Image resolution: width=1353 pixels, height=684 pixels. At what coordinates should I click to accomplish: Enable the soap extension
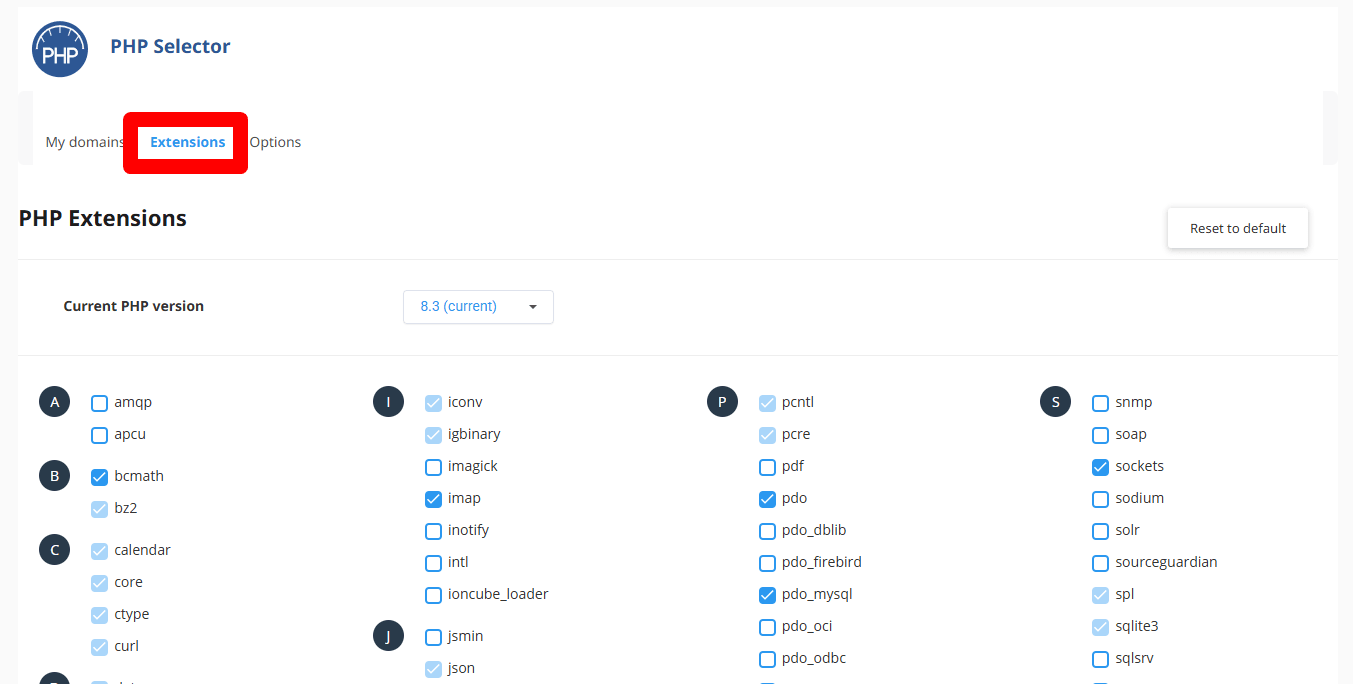pos(1100,436)
